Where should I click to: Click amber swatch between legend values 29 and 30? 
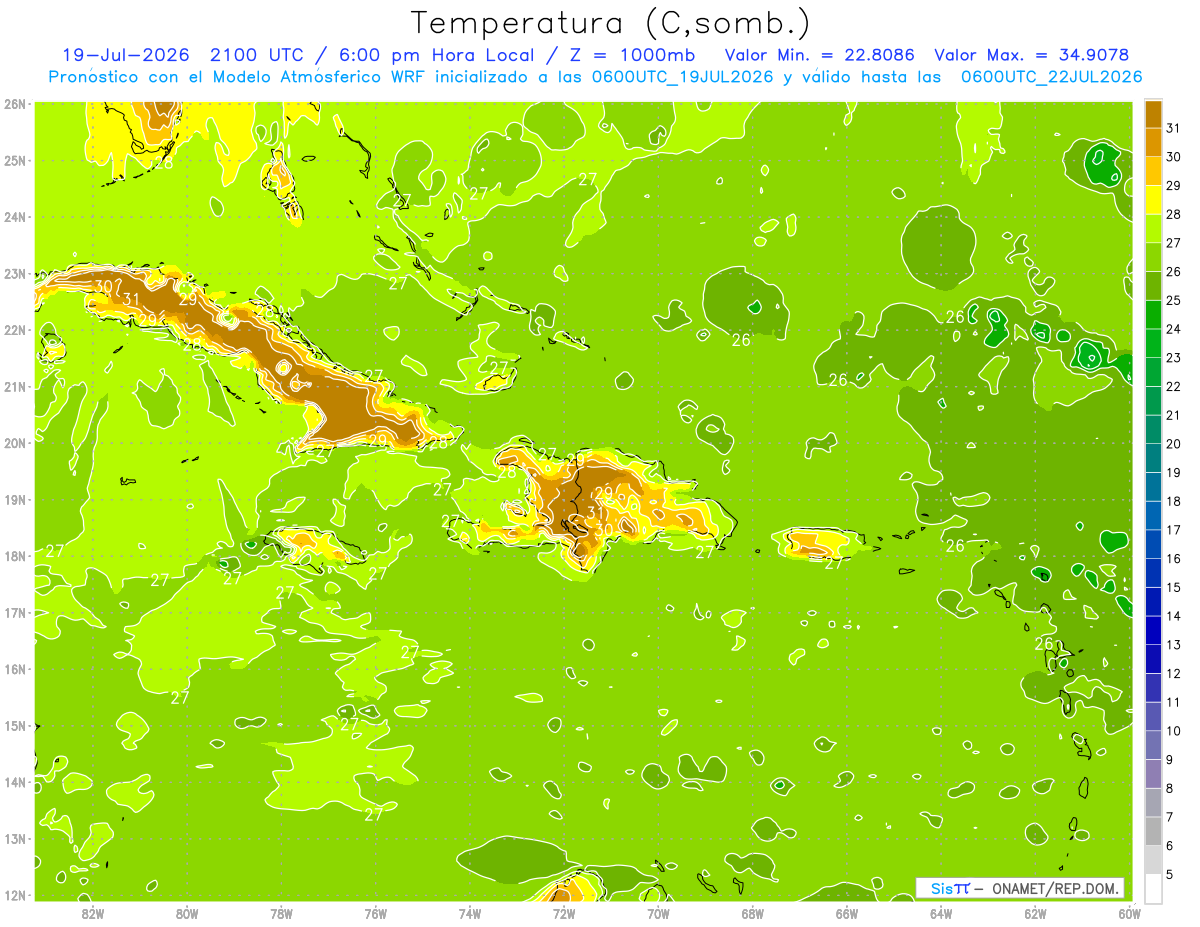[x=1153, y=171]
